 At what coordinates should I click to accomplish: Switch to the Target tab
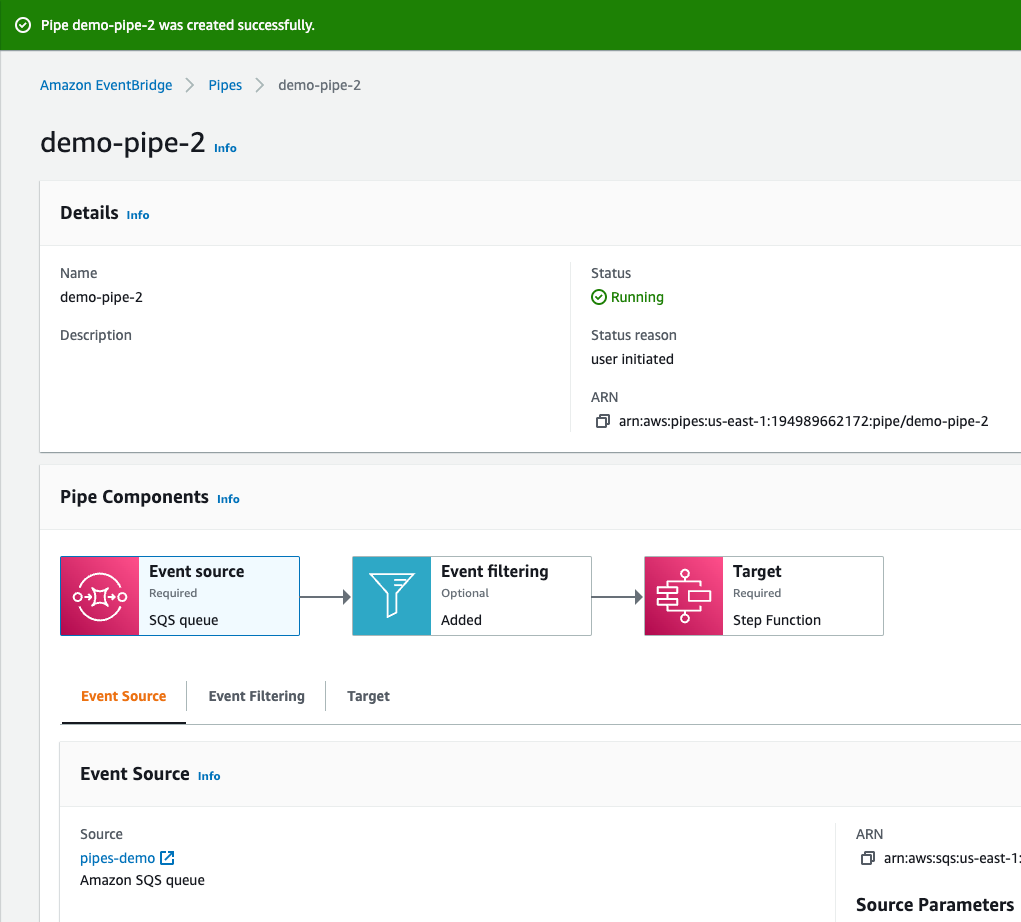tap(369, 696)
